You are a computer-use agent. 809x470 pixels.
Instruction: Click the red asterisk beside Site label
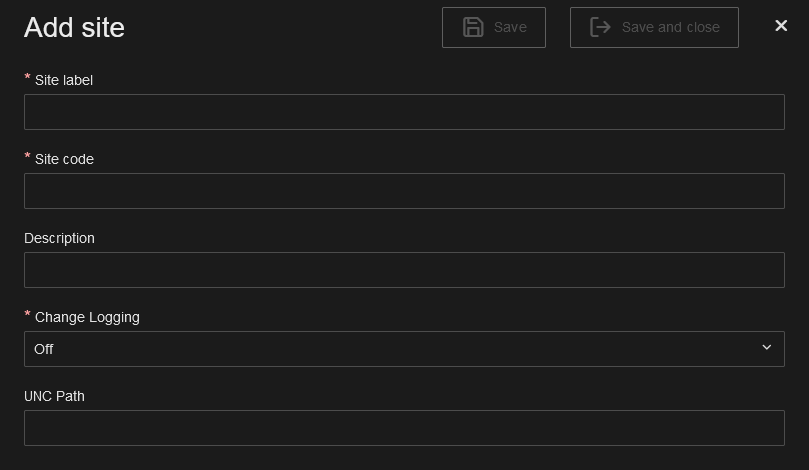(x=28, y=78)
